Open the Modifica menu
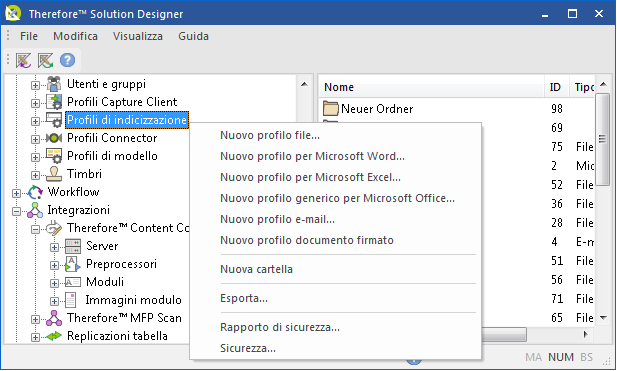This screenshot has height=371, width=617. coord(75,36)
